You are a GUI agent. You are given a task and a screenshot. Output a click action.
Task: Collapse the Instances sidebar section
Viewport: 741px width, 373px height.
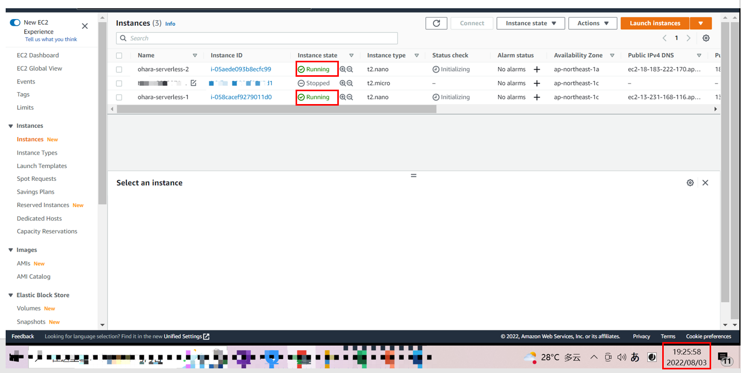point(10,126)
